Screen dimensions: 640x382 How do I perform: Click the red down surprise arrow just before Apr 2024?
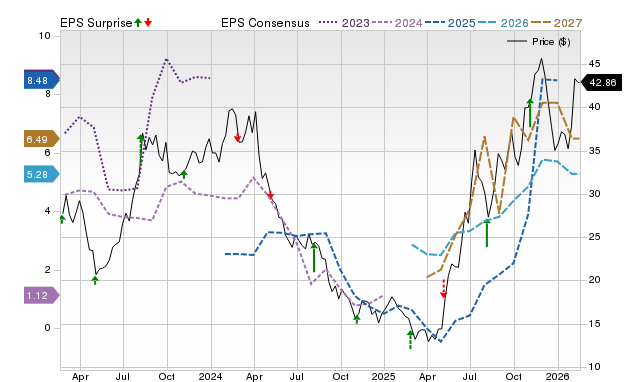pyautogui.click(x=238, y=138)
